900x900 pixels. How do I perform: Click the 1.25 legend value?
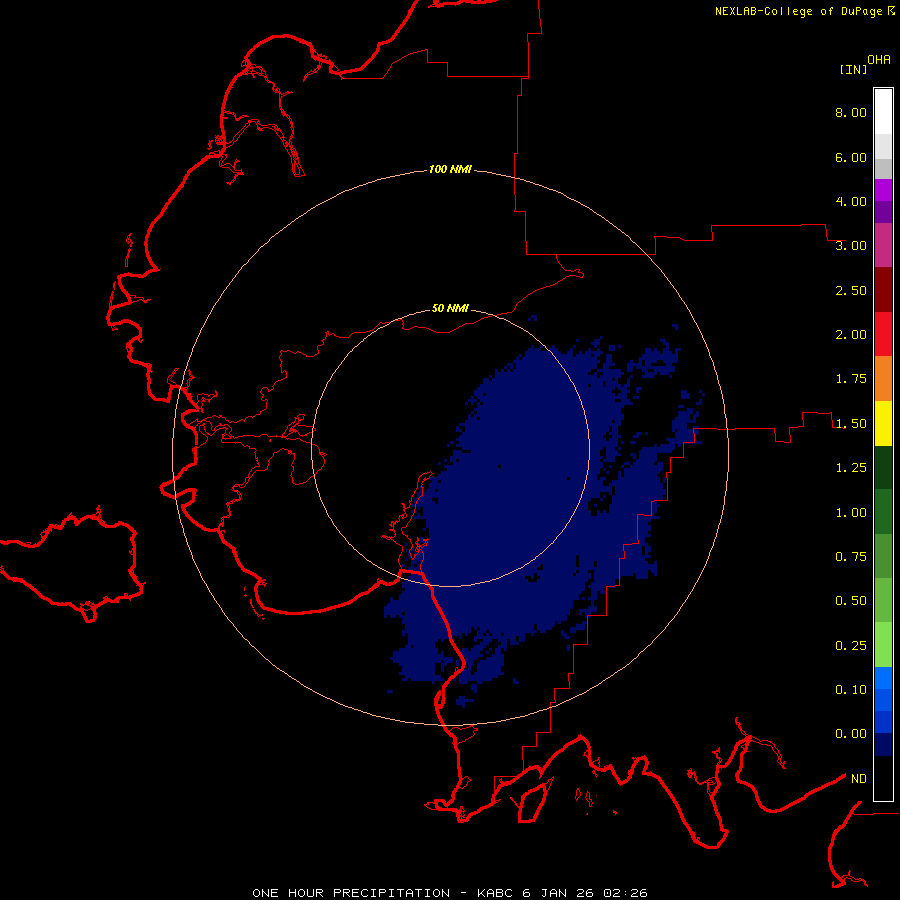click(851, 468)
